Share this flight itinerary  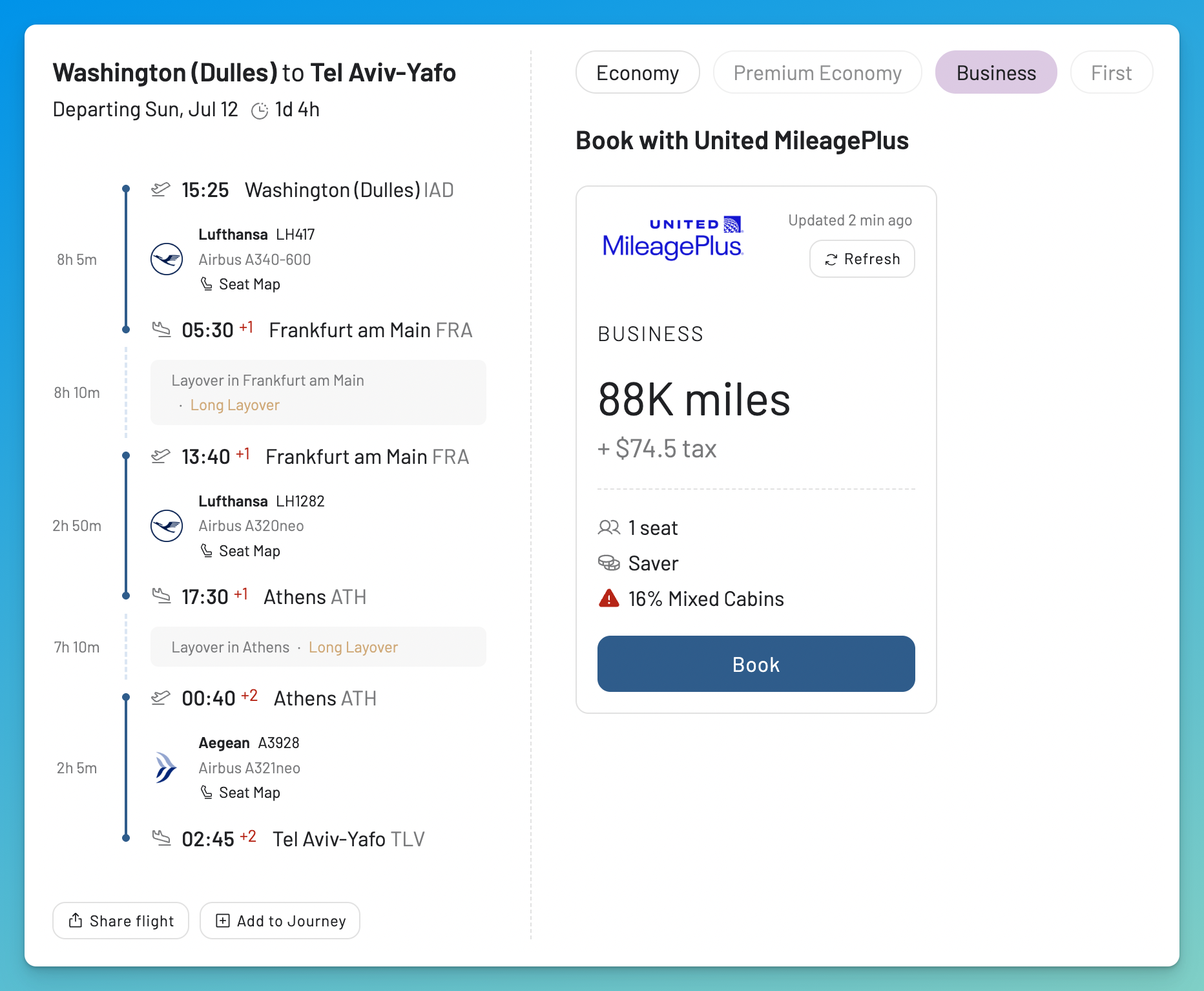click(x=121, y=921)
